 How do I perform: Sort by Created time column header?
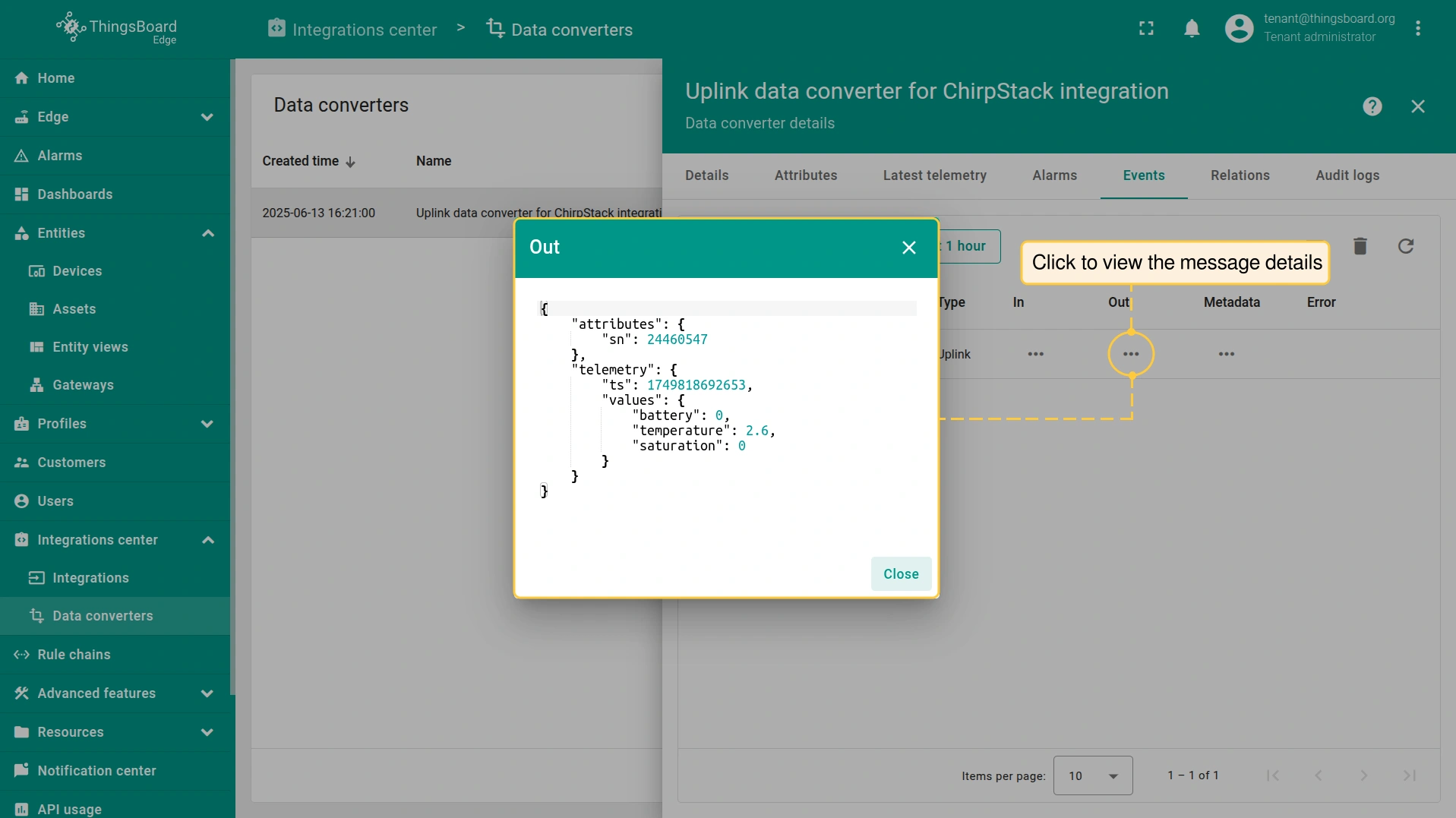point(301,161)
